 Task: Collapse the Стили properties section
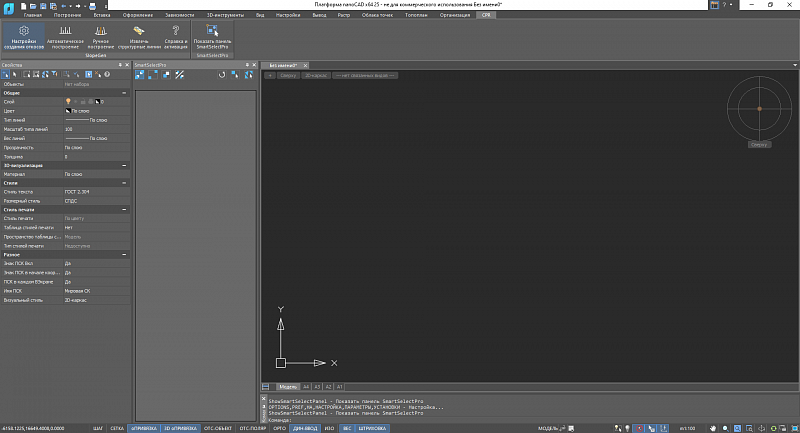pyautogui.click(x=124, y=183)
